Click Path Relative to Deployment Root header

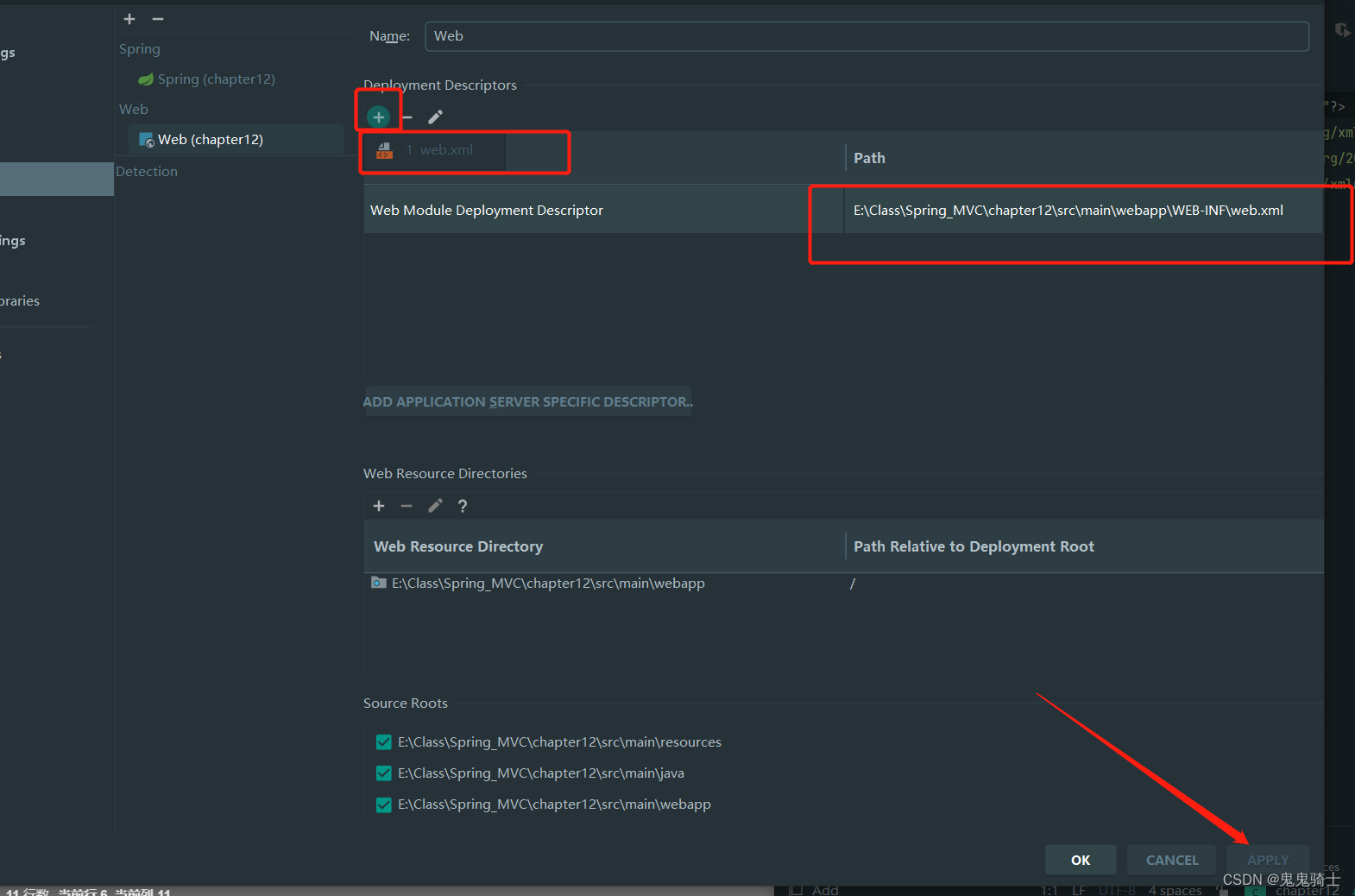[1084, 546]
